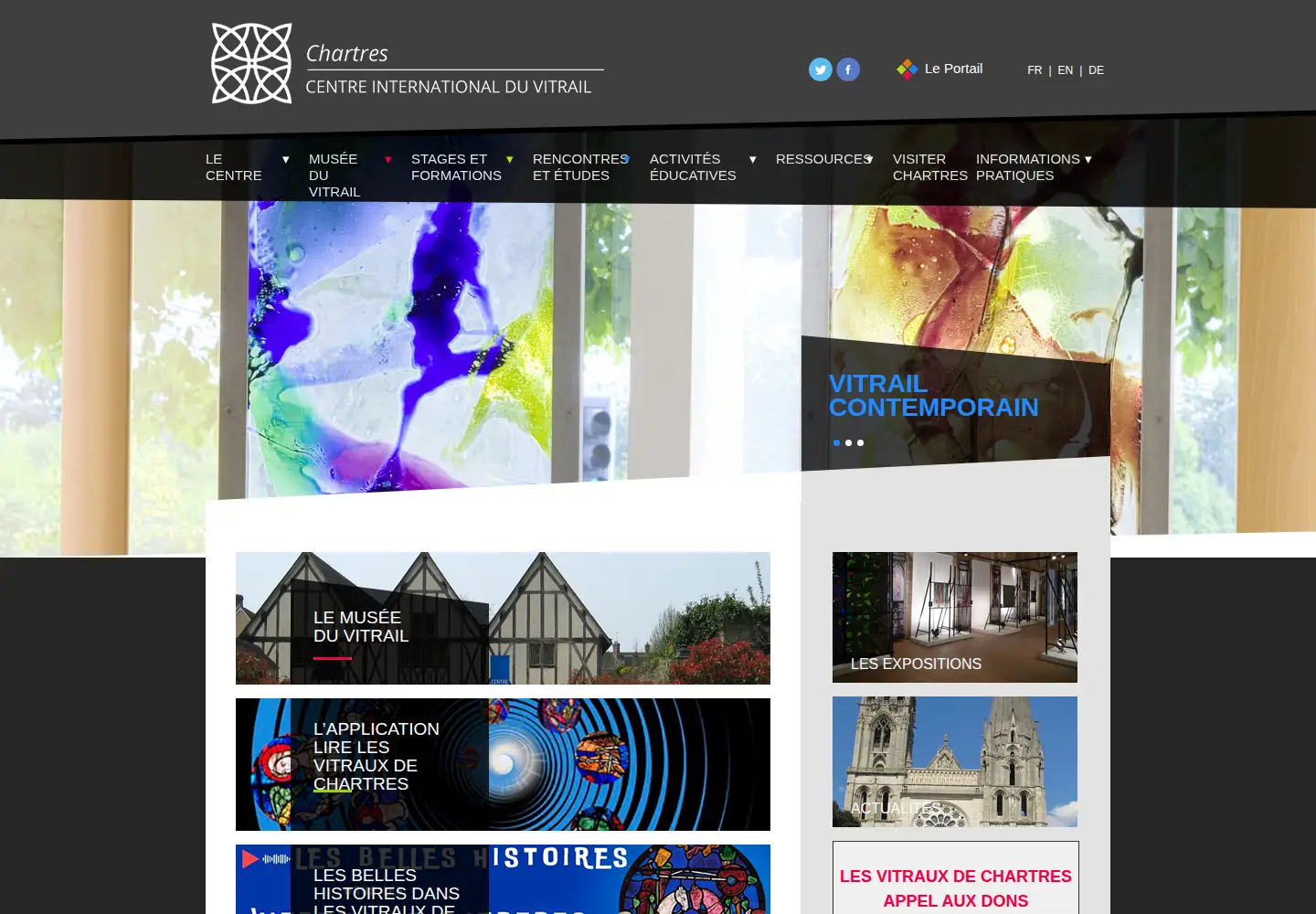Open Les Belles Histoires banner
Viewport: 1316px width, 914px height.
(503, 879)
